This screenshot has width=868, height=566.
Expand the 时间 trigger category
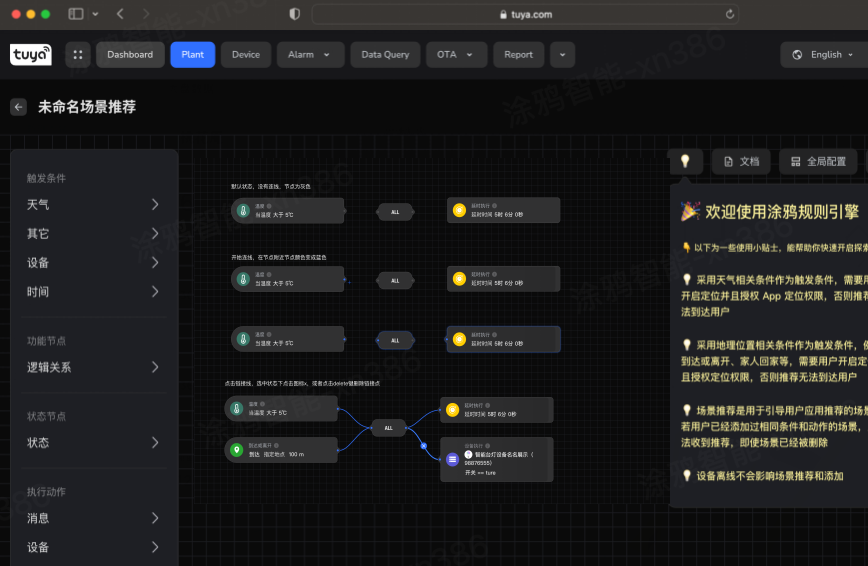(93, 291)
